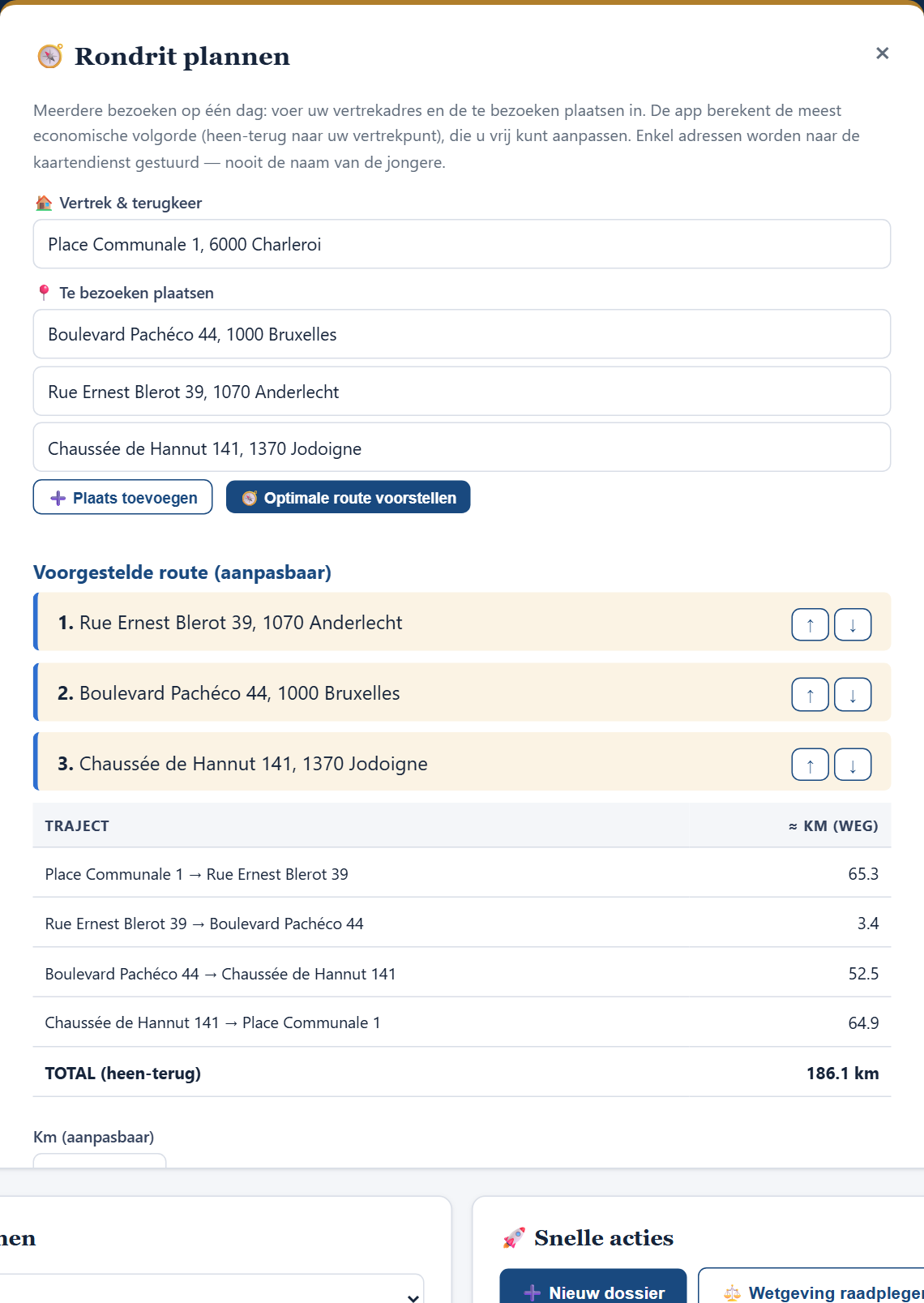Edit the Rue Ernest Blerot 39 place field
924x1303 pixels.
(462, 392)
